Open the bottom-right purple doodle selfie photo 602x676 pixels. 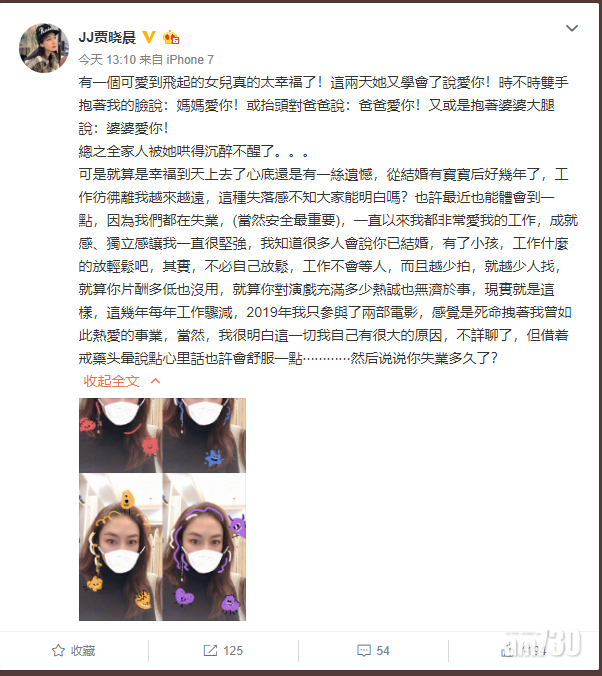[204, 547]
